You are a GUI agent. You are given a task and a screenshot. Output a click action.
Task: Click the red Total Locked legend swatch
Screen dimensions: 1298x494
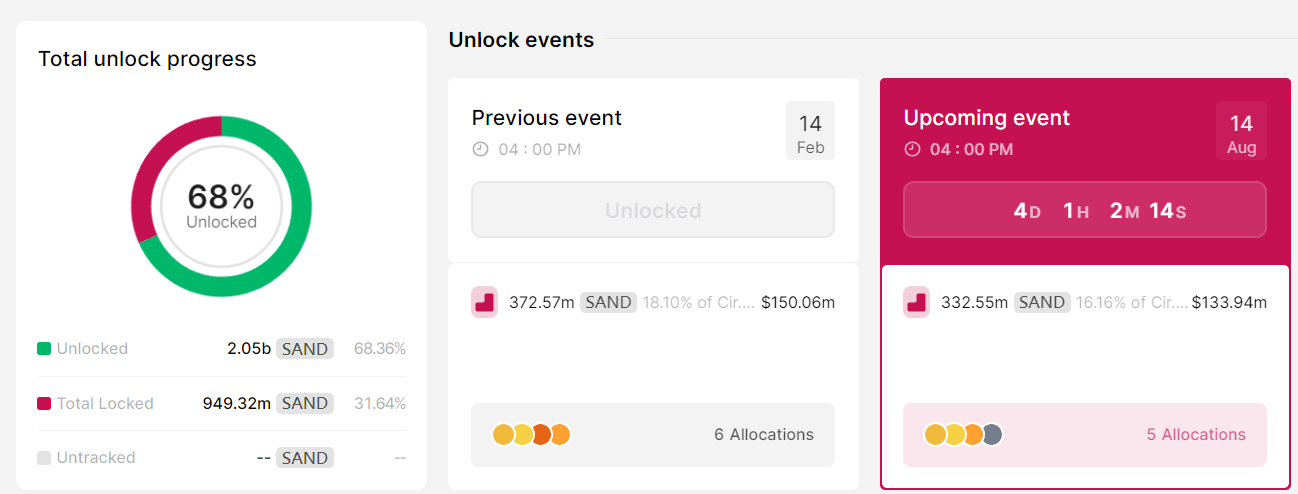pyautogui.click(x=44, y=404)
